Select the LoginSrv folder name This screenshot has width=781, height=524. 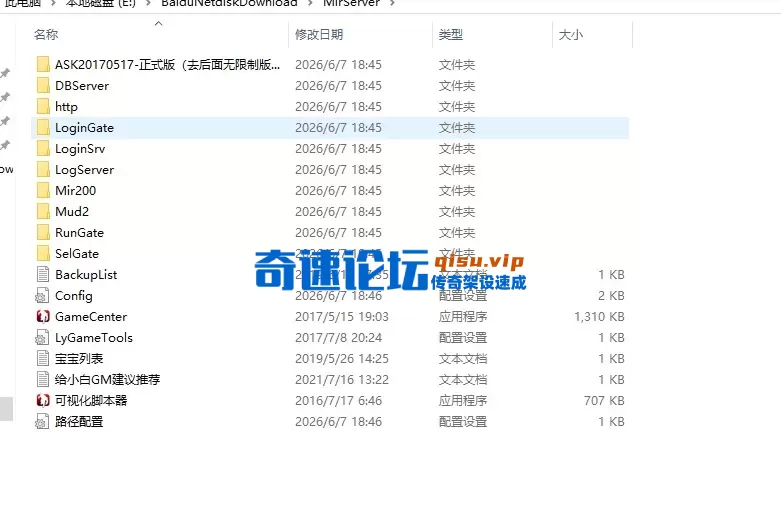click(80, 148)
